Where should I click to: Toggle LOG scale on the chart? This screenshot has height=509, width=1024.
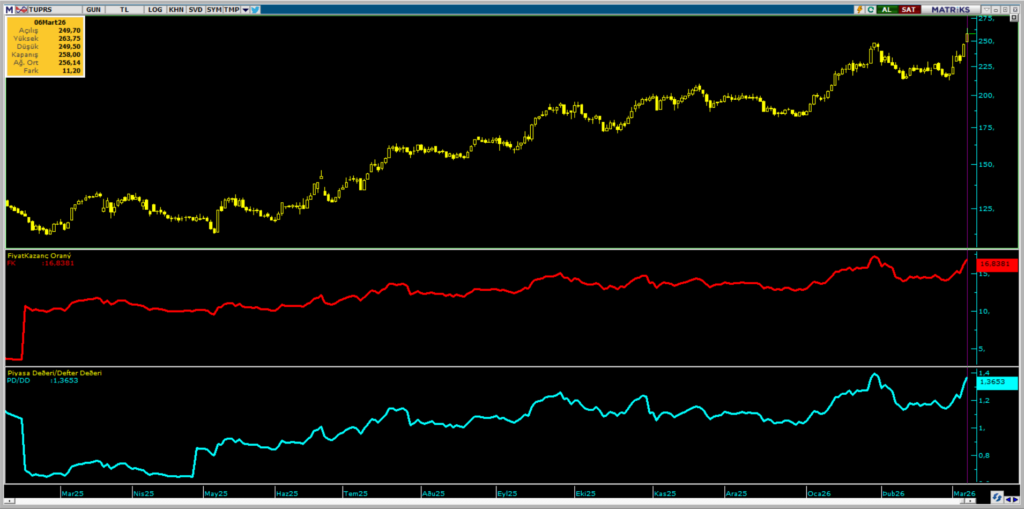(154, 8)
